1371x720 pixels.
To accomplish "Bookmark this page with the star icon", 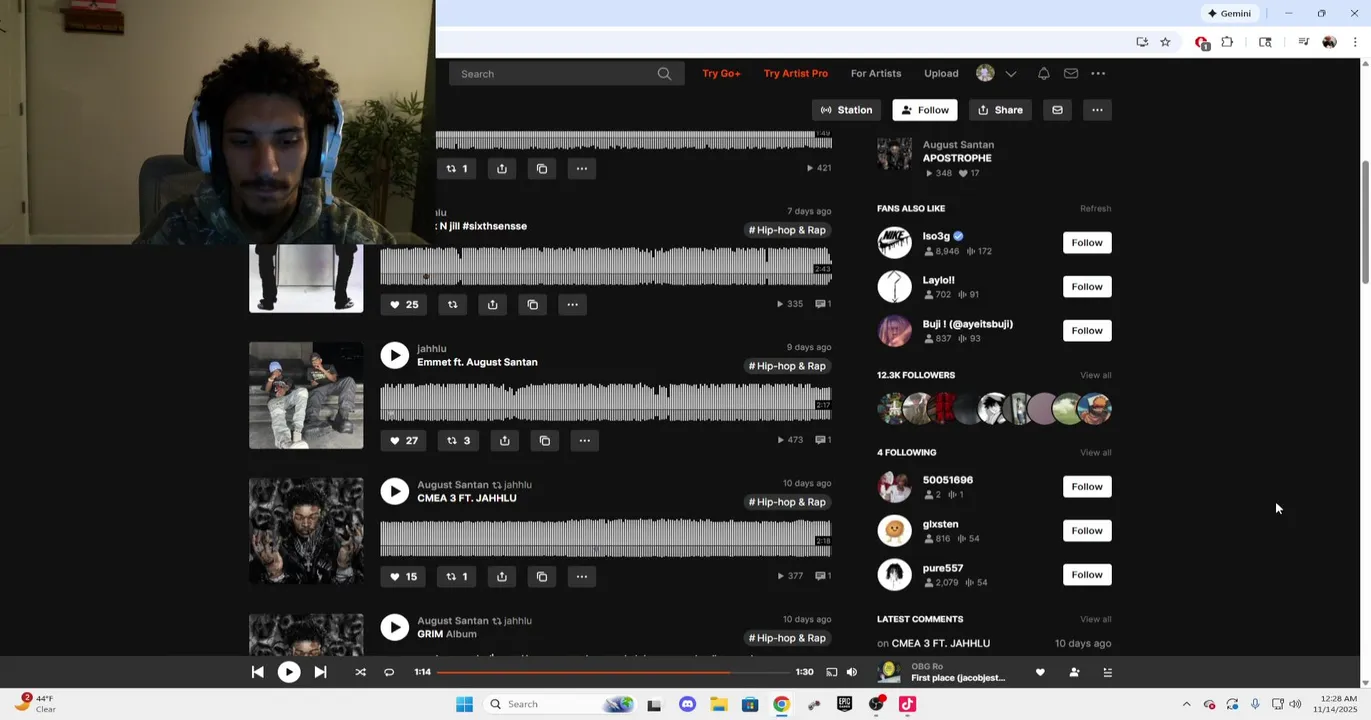I will click(1165, 42).
